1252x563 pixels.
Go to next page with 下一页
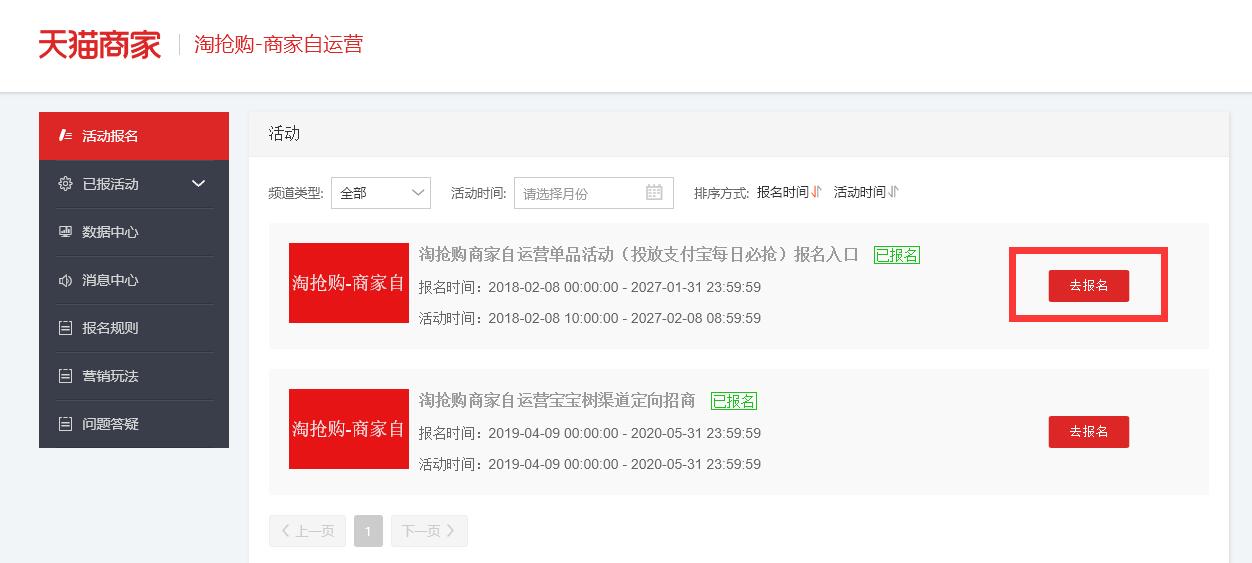pyautogui.click(x=429, y=531)
